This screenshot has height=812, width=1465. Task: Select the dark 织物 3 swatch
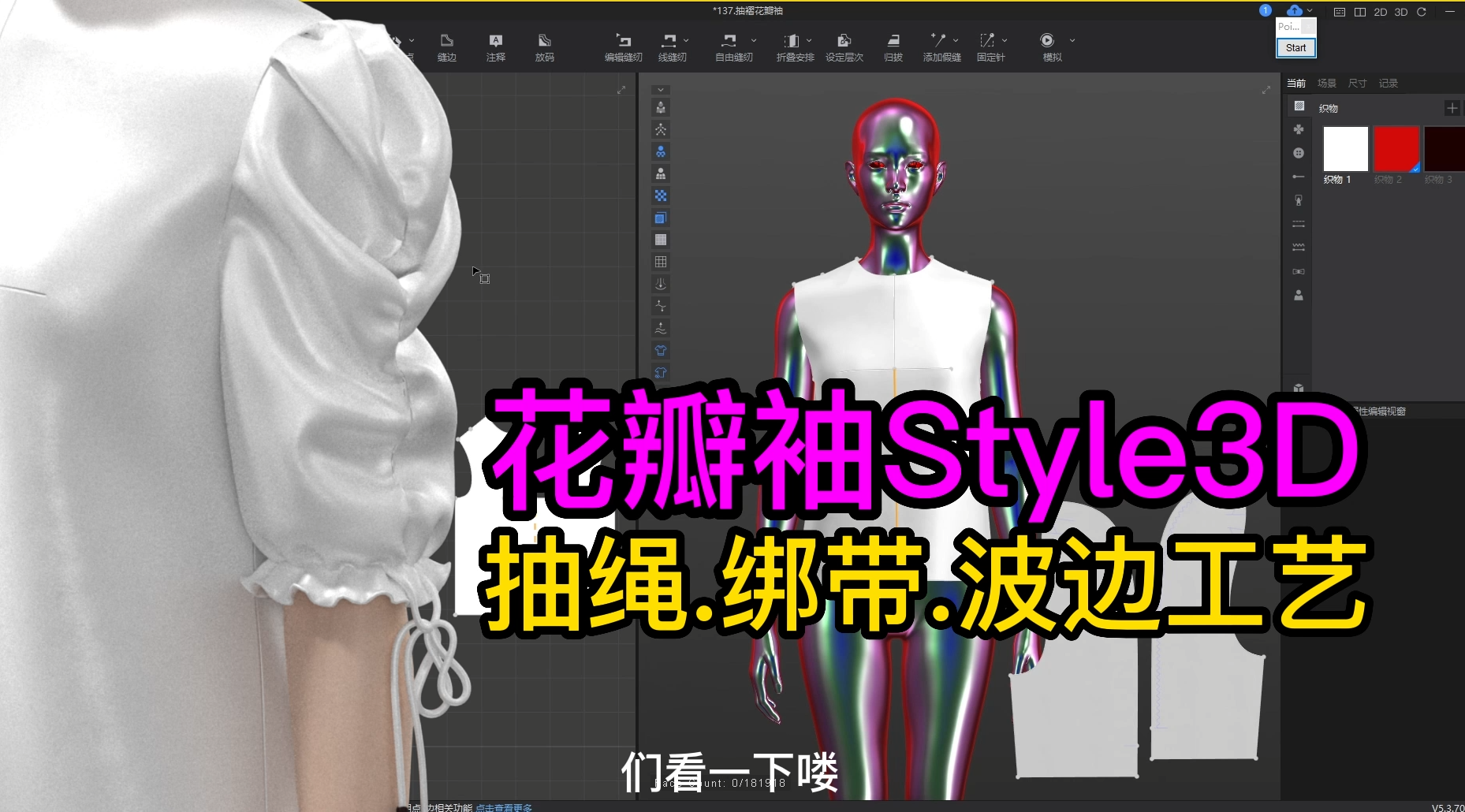[x=1444, y=149]
